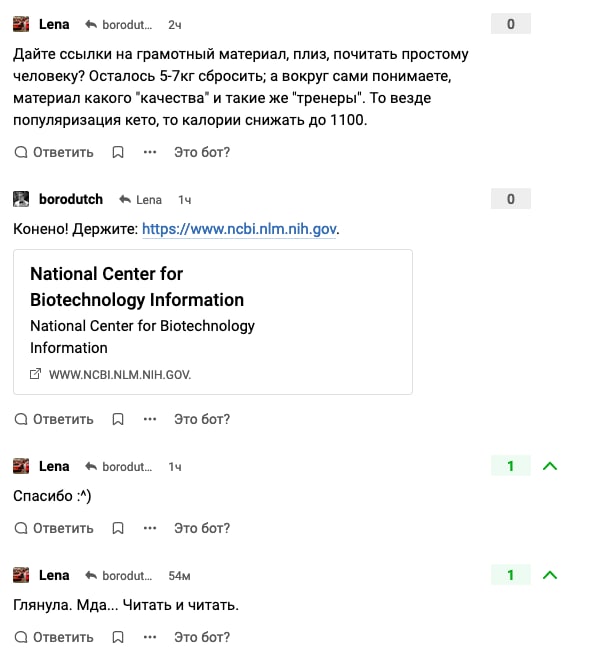Image resolution: width=596 pixels, height=663 pixels.
Task: Open the https://www.ncbi.nlm.nih.gov hyperlink
Action: [x=239, y=229]
